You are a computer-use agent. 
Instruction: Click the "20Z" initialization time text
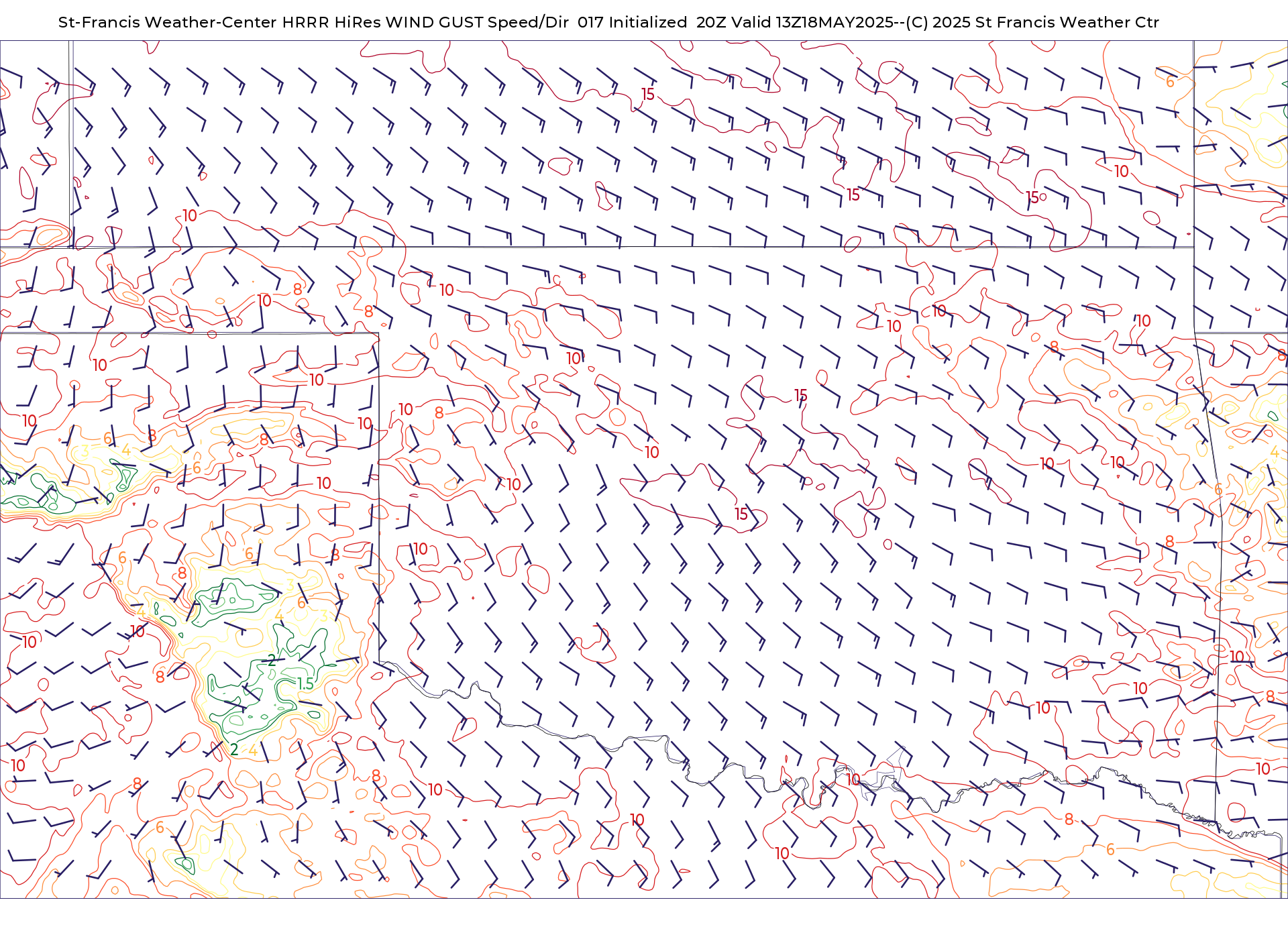[711, 22]
